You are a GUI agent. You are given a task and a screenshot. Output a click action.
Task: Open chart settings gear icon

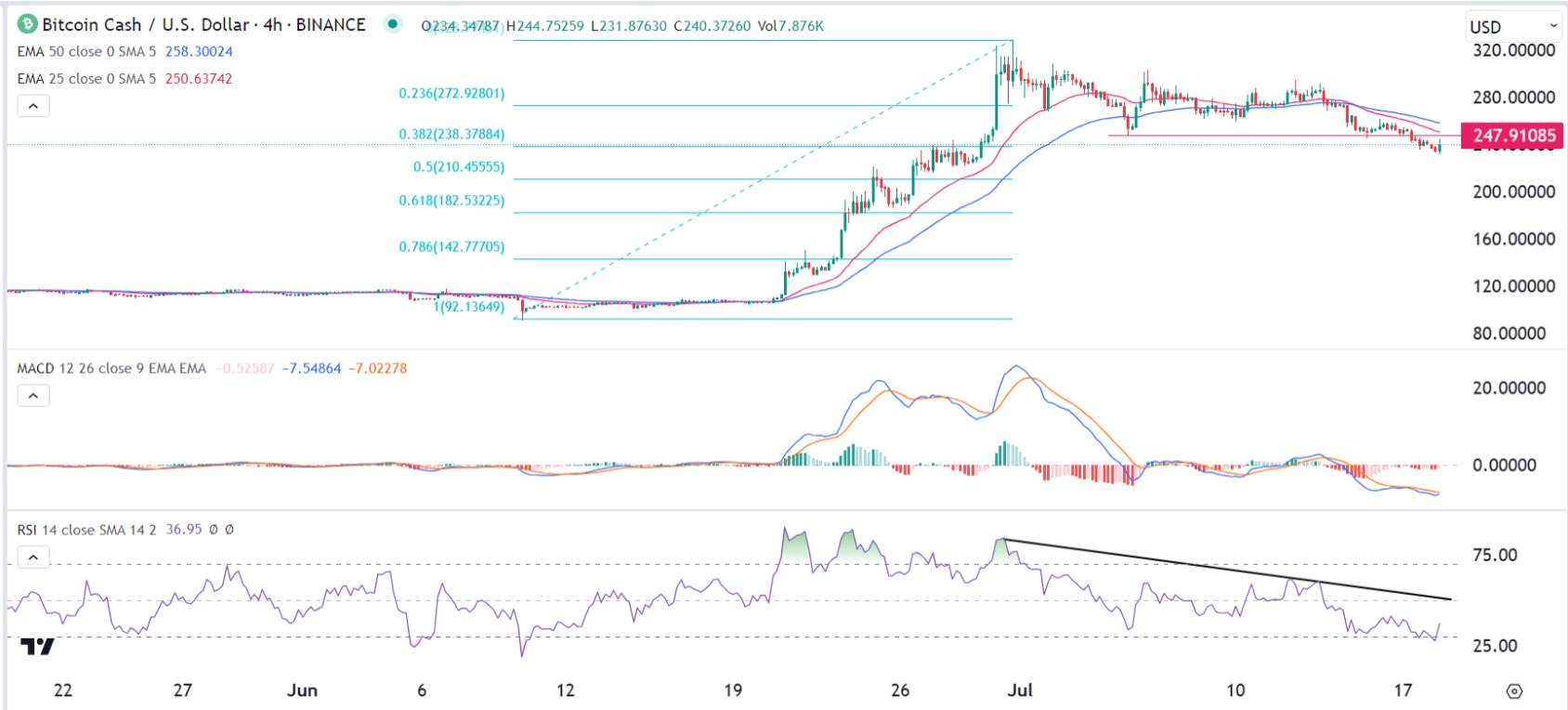click(x=1514, y=690)
